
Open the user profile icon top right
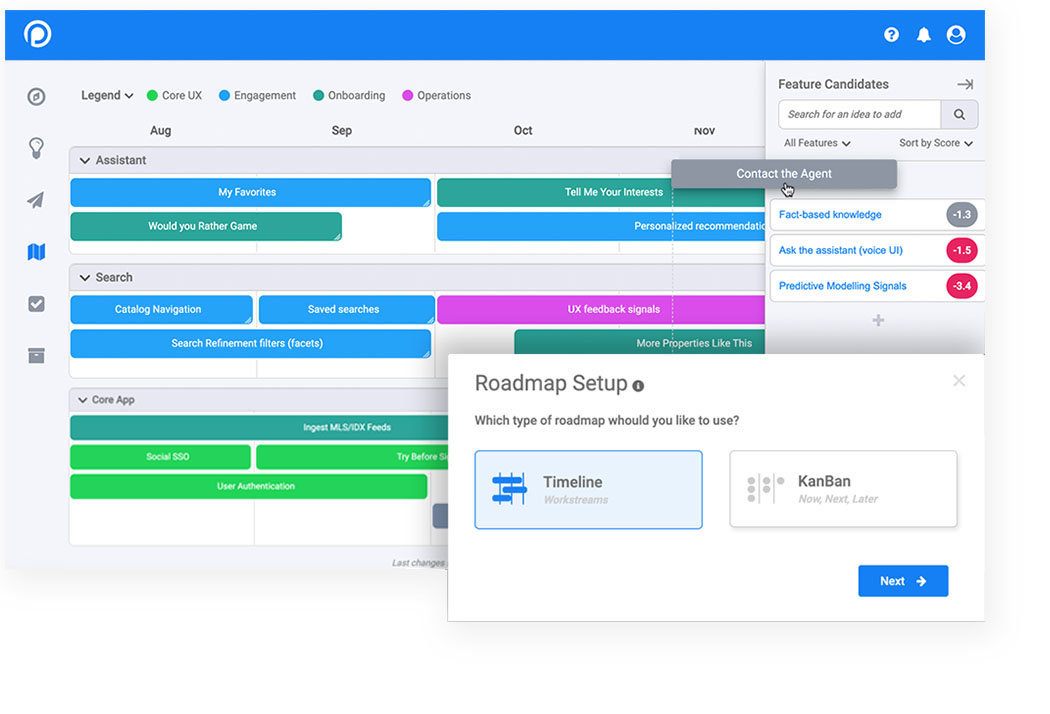(956, 34)
